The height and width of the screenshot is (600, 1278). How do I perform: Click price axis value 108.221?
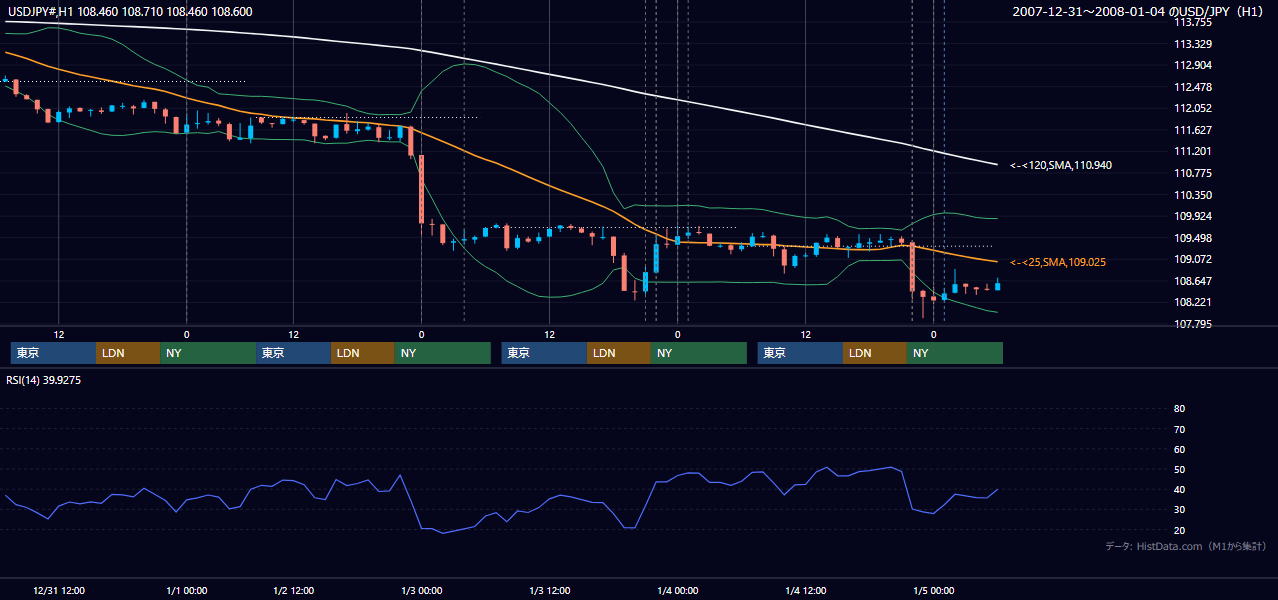click(x=1192, y=302)
